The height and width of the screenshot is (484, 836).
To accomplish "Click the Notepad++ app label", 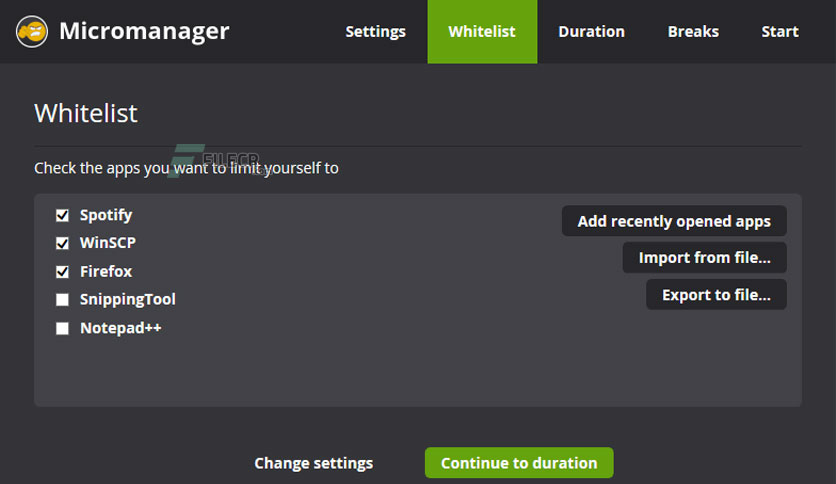I will click(x=120, y=328).
